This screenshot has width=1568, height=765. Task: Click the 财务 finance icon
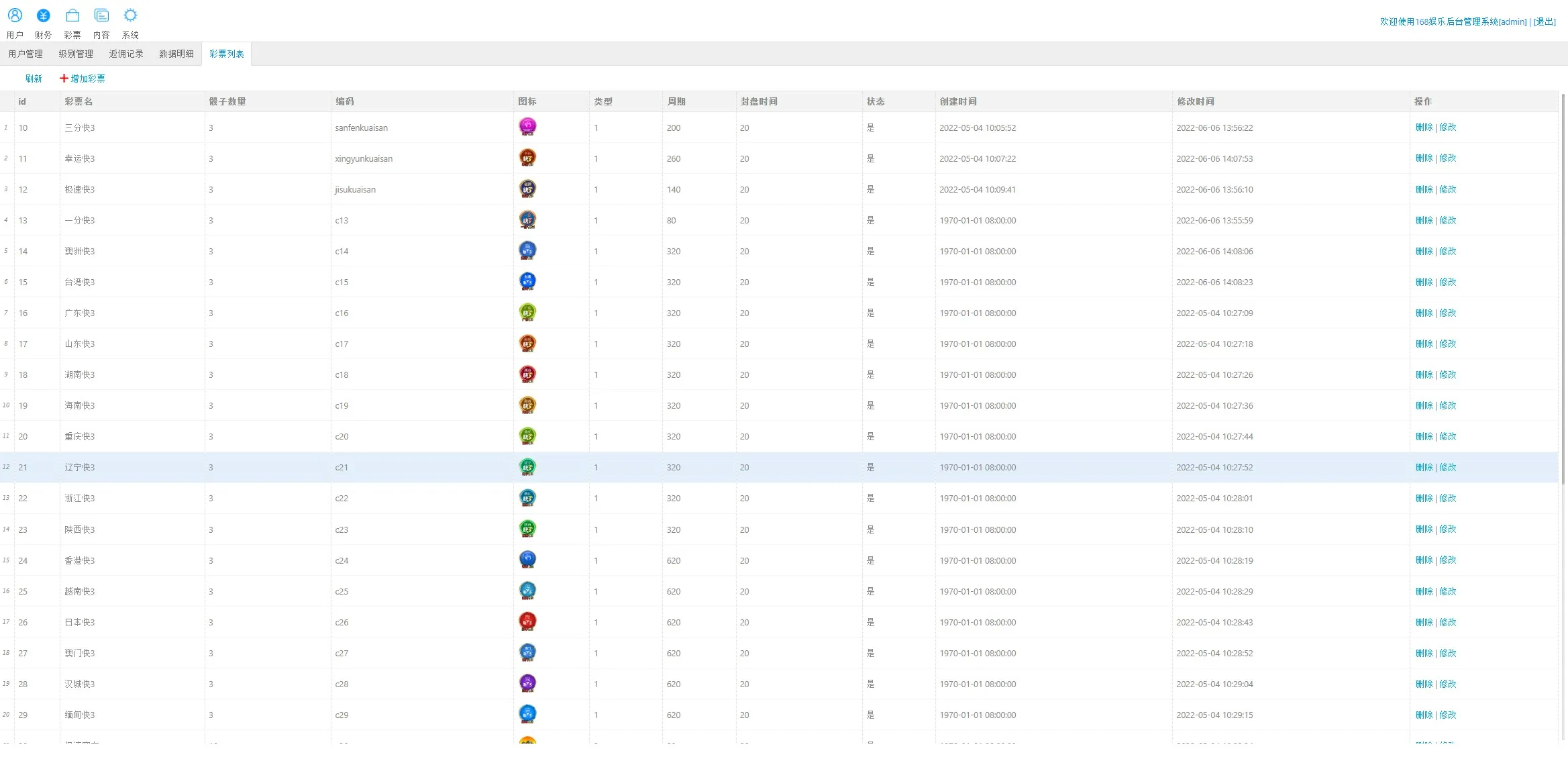pyautogui.click(x=44, y=15)
